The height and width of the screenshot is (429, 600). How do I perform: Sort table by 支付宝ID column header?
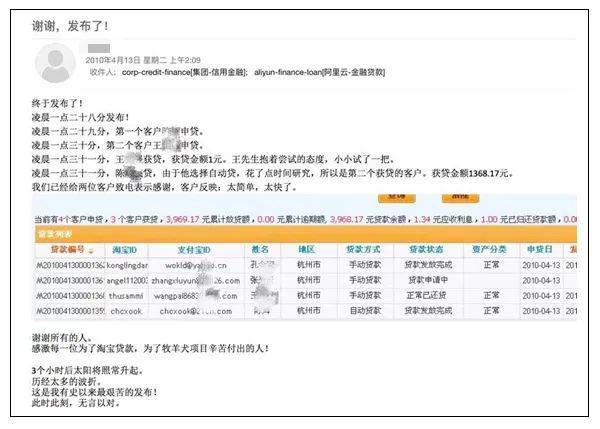(x=194, y=250)
